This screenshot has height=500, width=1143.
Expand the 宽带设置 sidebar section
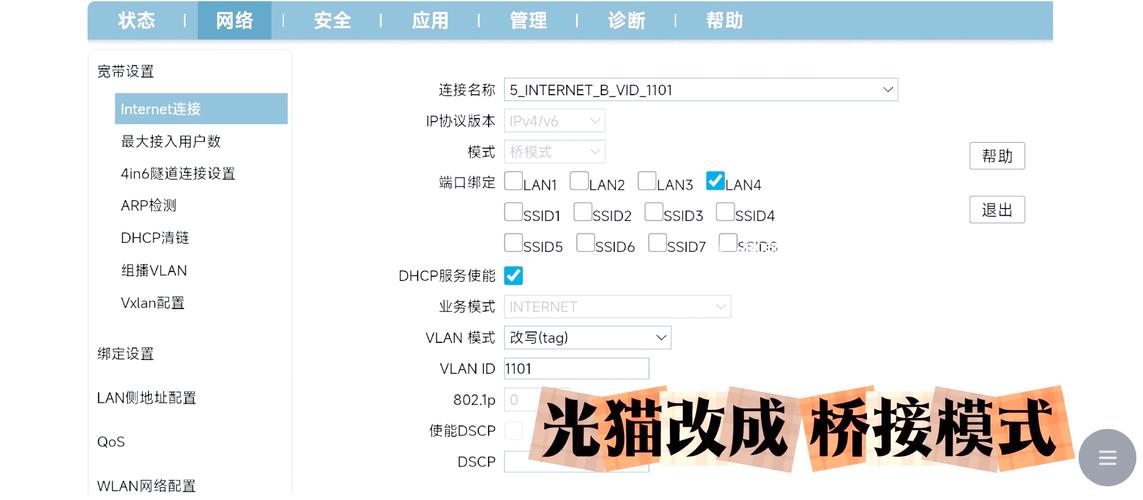pyautogui.click(x=125, y=71)
